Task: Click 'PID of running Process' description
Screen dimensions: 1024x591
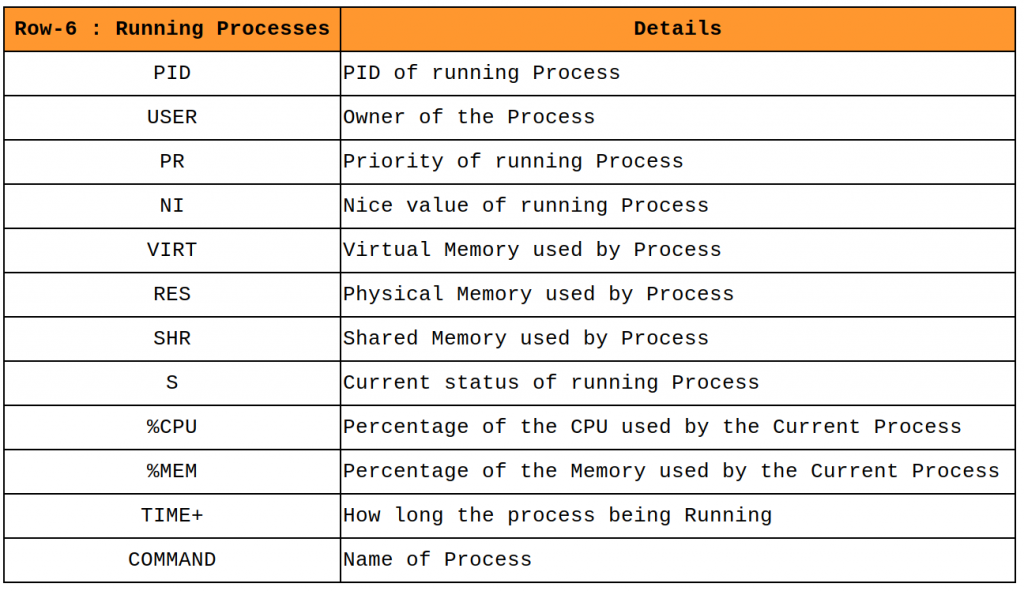Action: (x=481, y=73)
